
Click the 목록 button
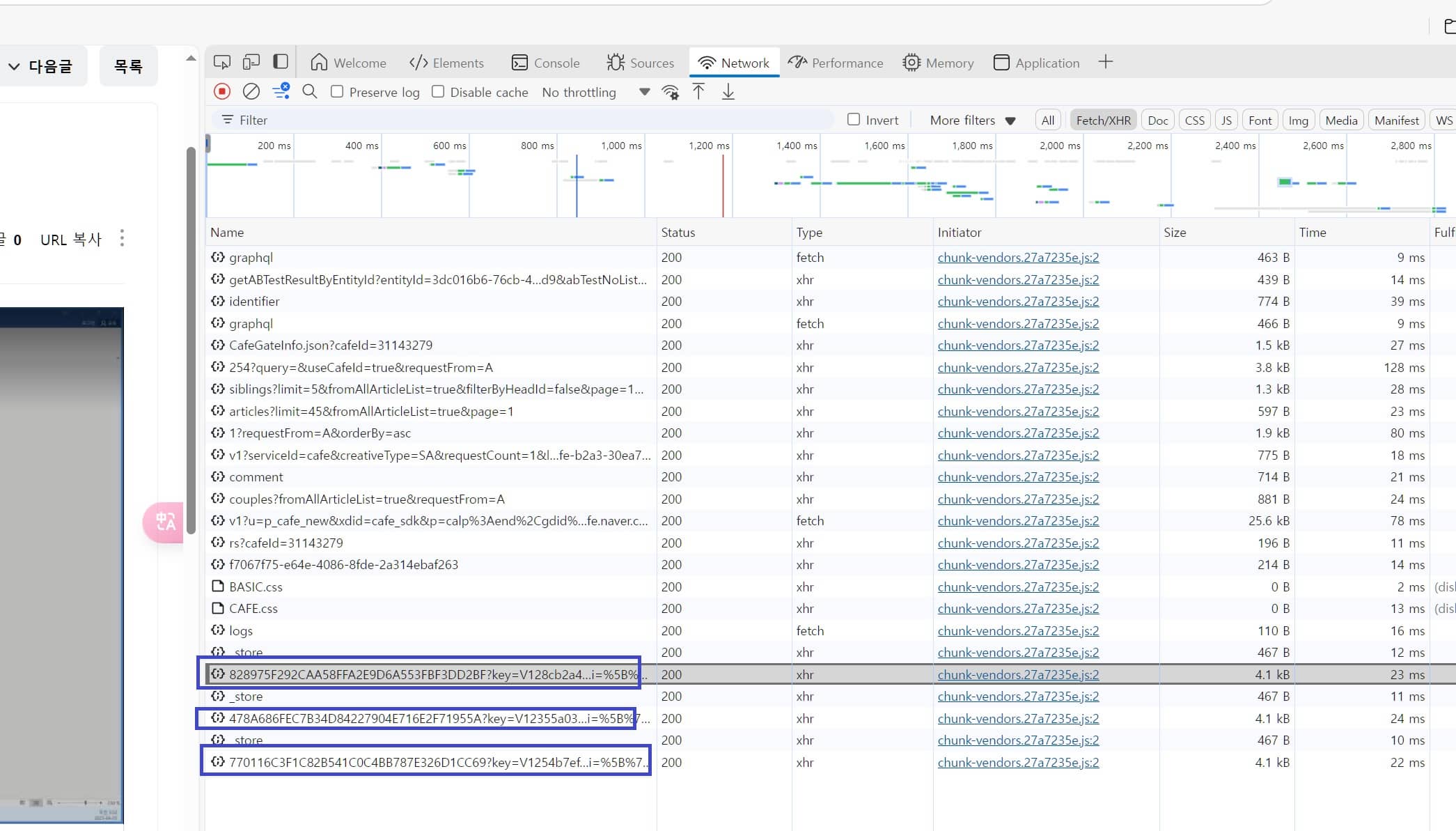coord(128,66)
